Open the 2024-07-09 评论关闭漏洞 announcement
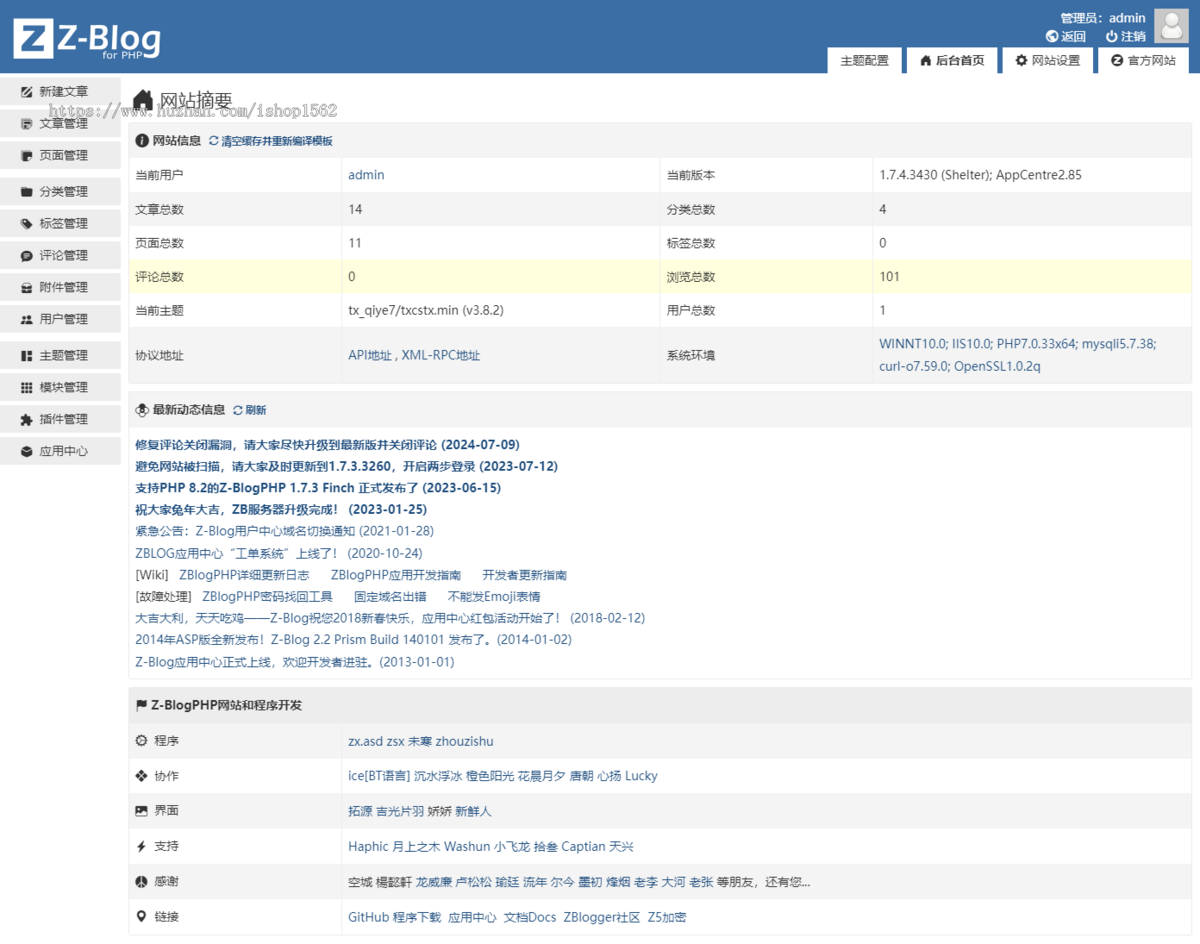This screenshot has height=944, width=1200. point(327,444)
